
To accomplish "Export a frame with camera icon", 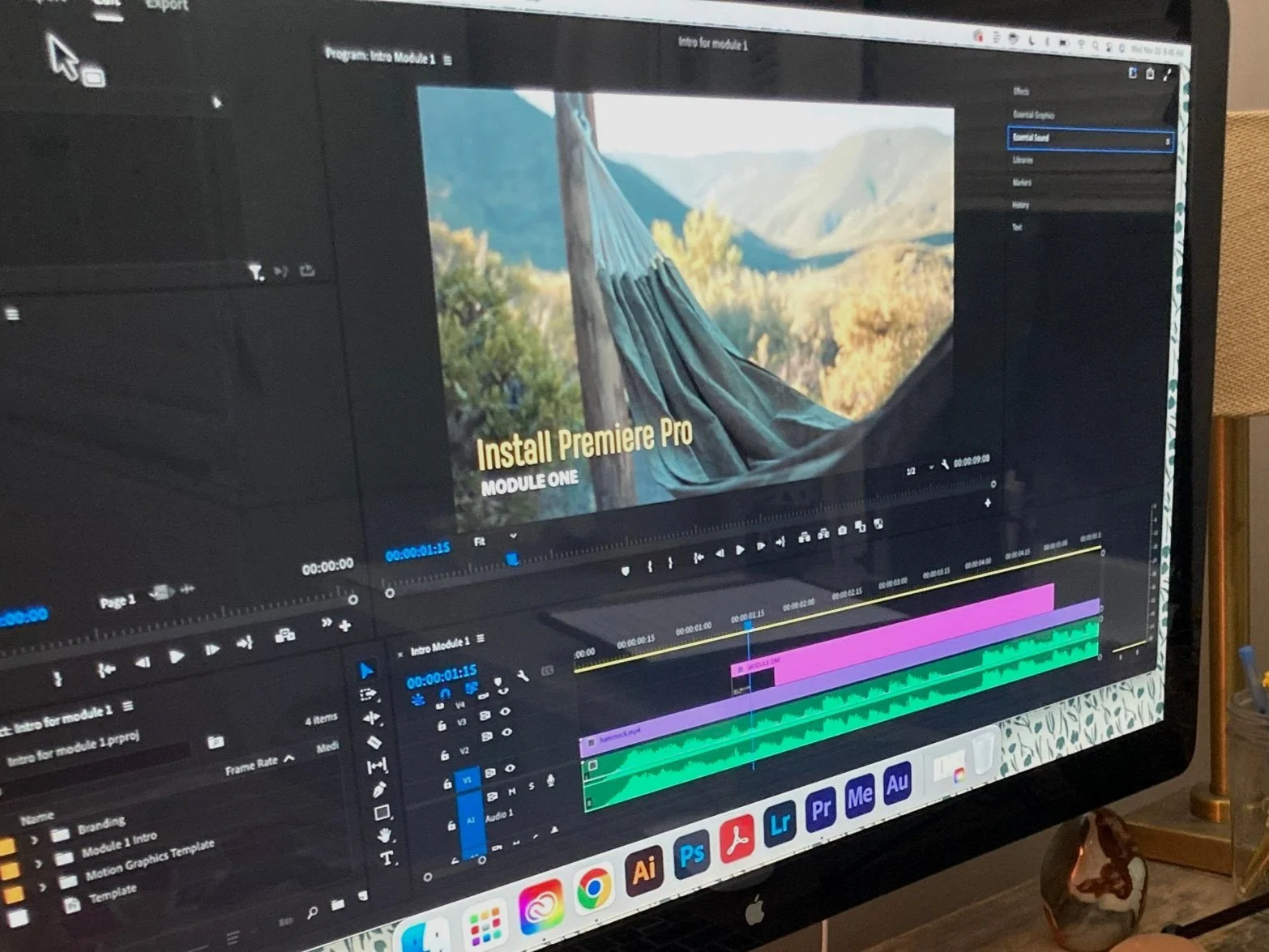I will click(x=842, y=531).
